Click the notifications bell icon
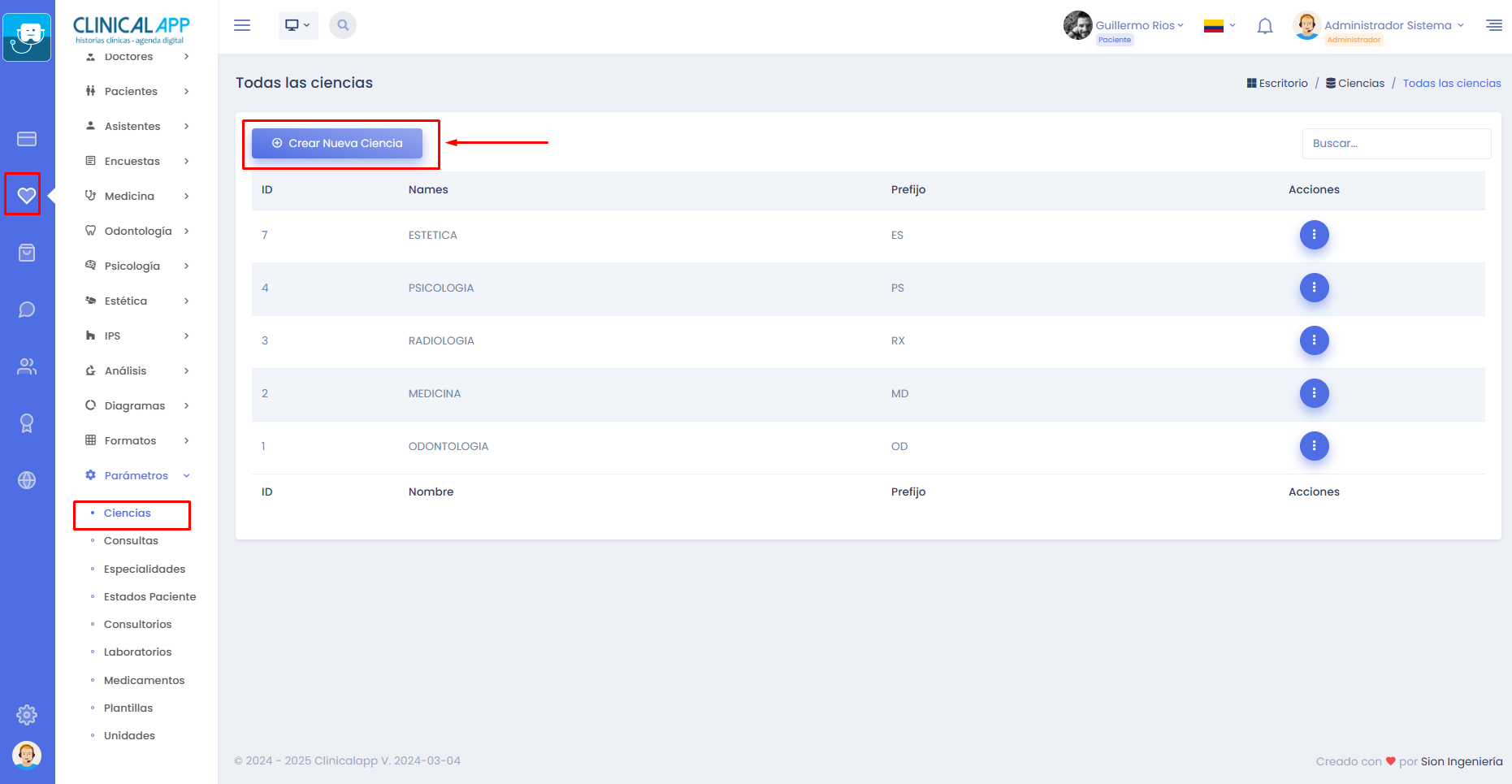 (x=1264, y=26)
